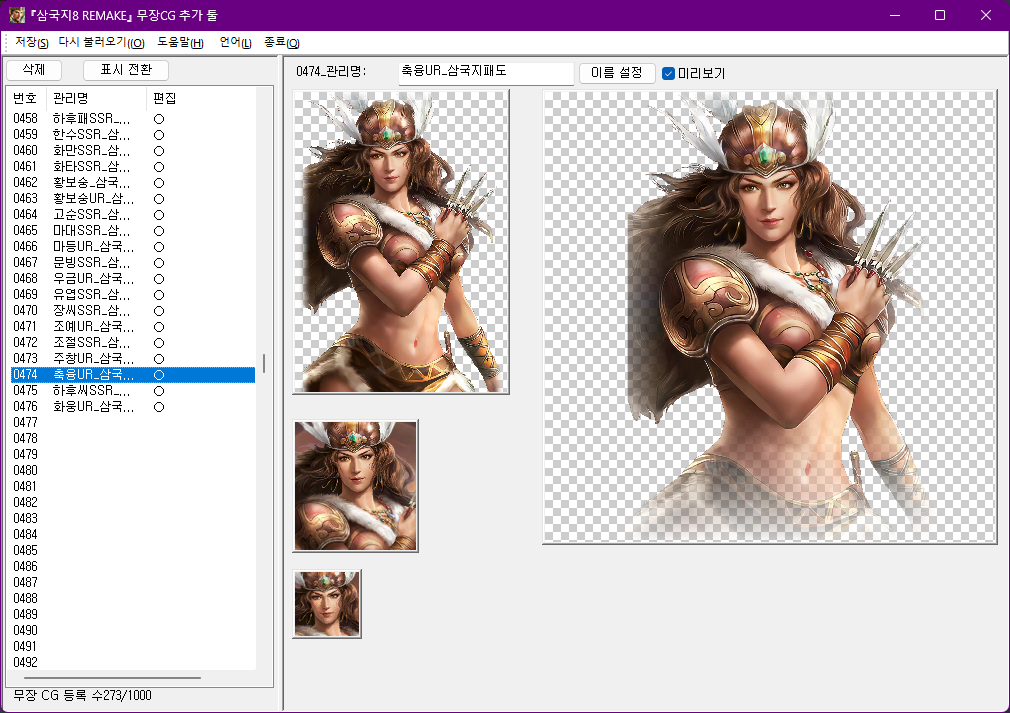
Task: Select row 0462 황보숭_삼국
Action: click(133, 182)
